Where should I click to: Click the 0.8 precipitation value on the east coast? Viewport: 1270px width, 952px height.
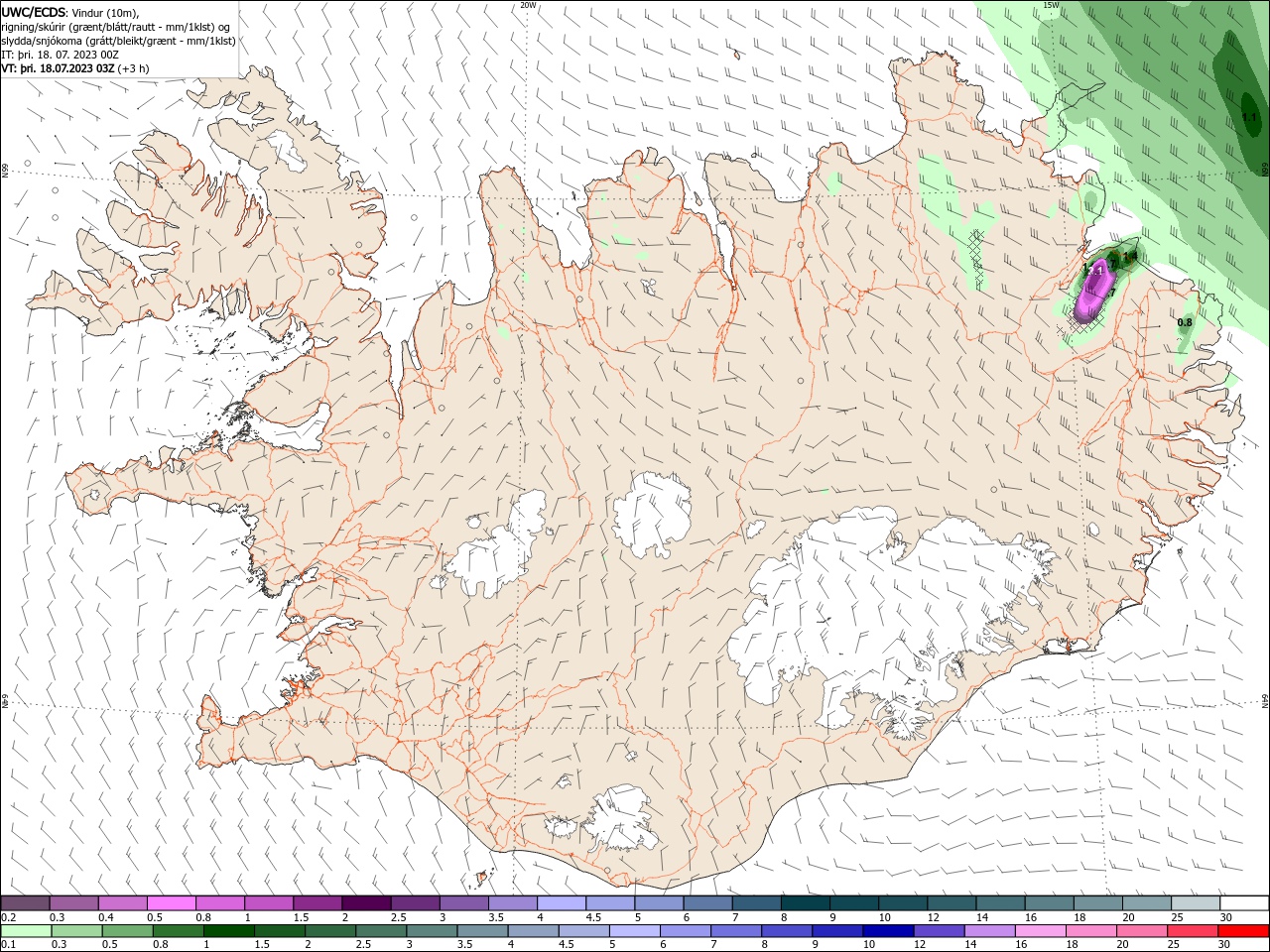[x=1185, y=322]
